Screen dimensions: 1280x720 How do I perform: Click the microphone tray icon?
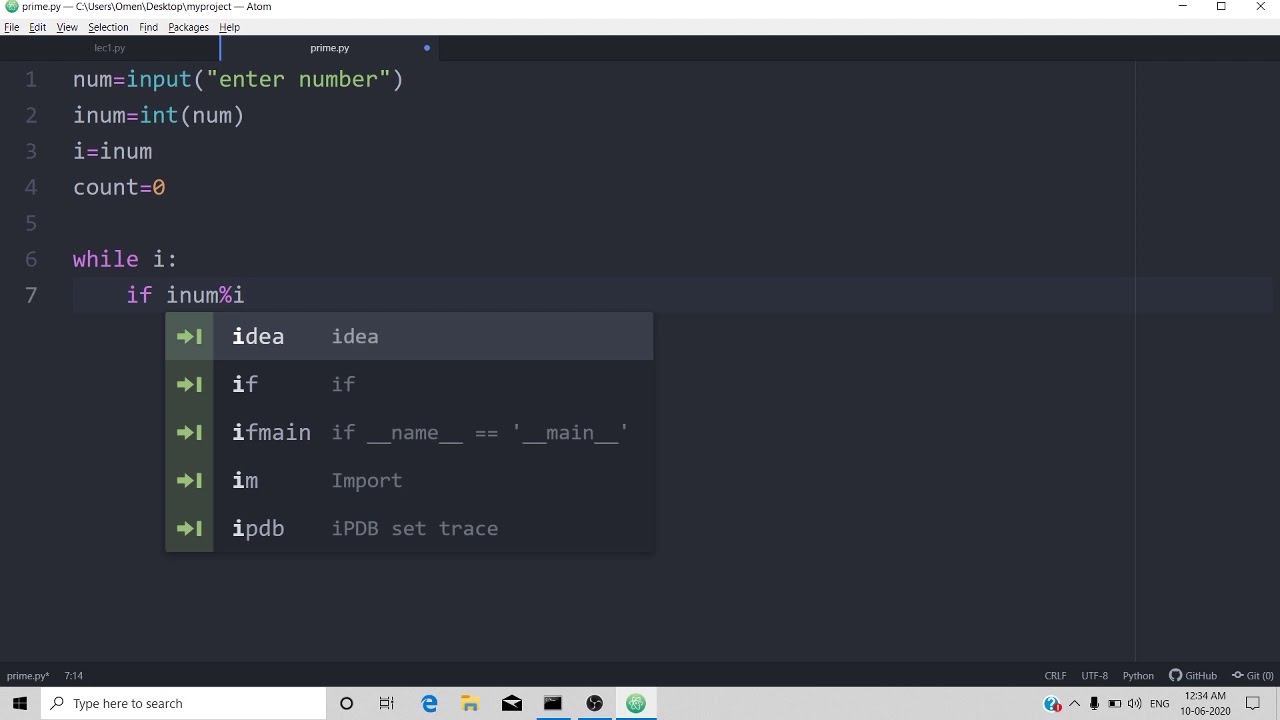coord(1095,704)
